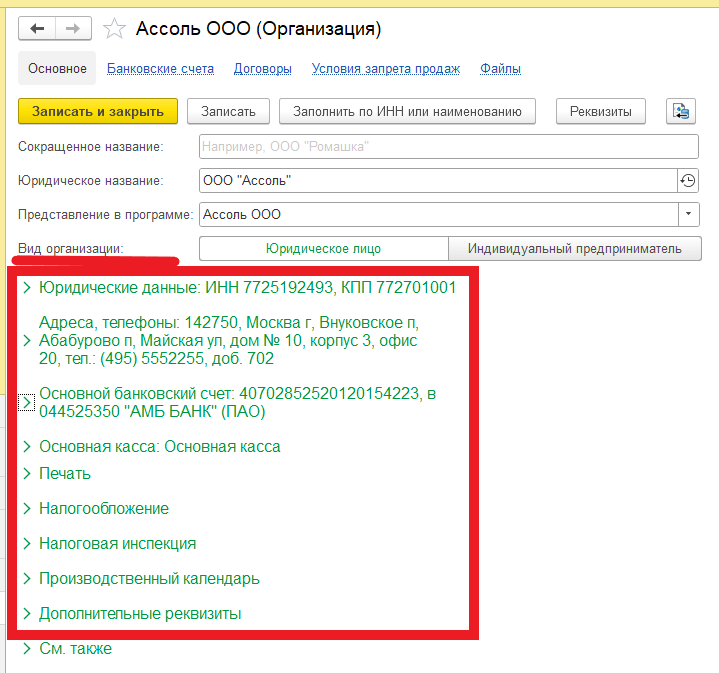Image resolution: width=719 pixels, height=673 pixels.
Task: Click the forward navigation arrow
Action: [73, 28]
